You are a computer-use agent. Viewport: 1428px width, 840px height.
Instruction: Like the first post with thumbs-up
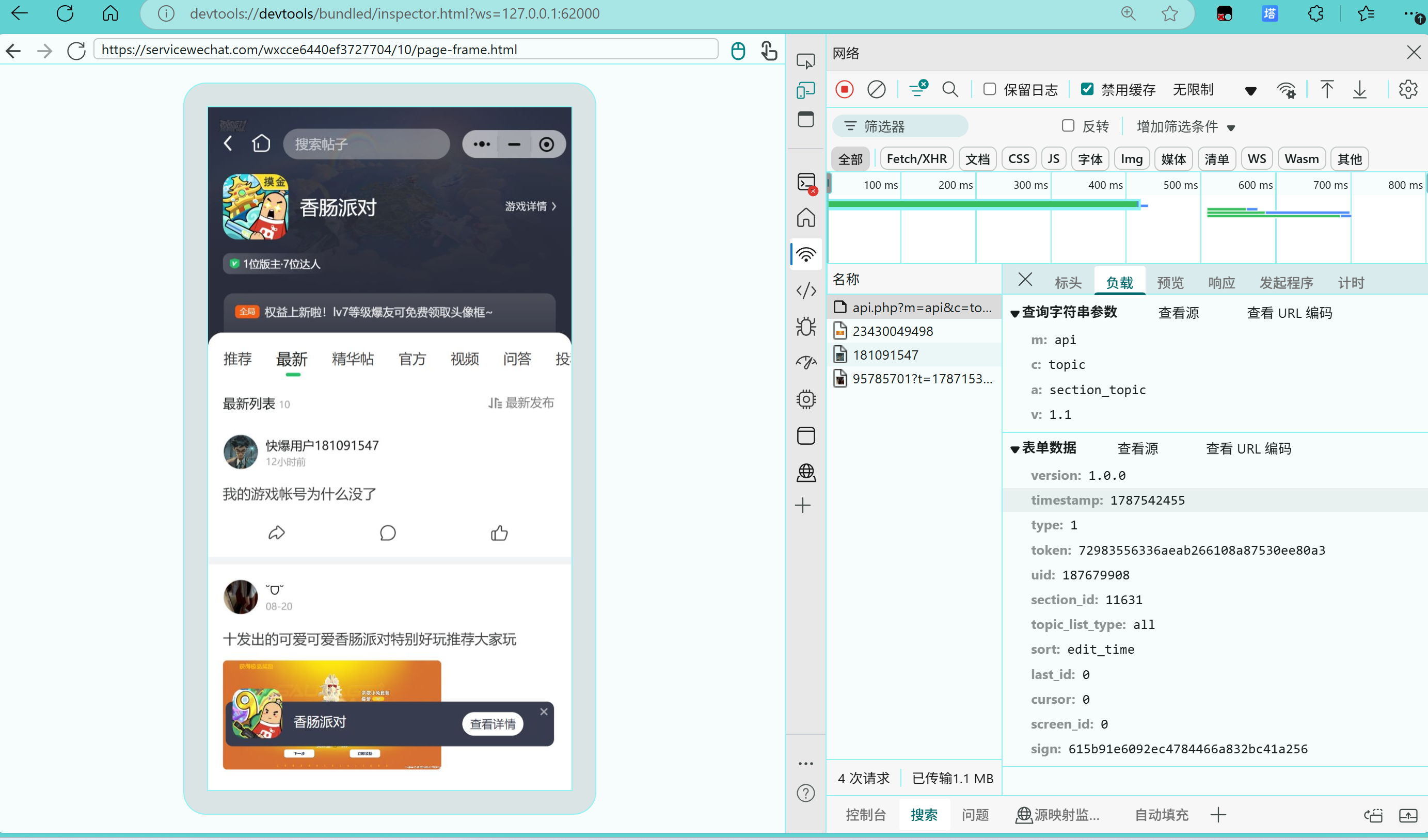tap(499, 532)
